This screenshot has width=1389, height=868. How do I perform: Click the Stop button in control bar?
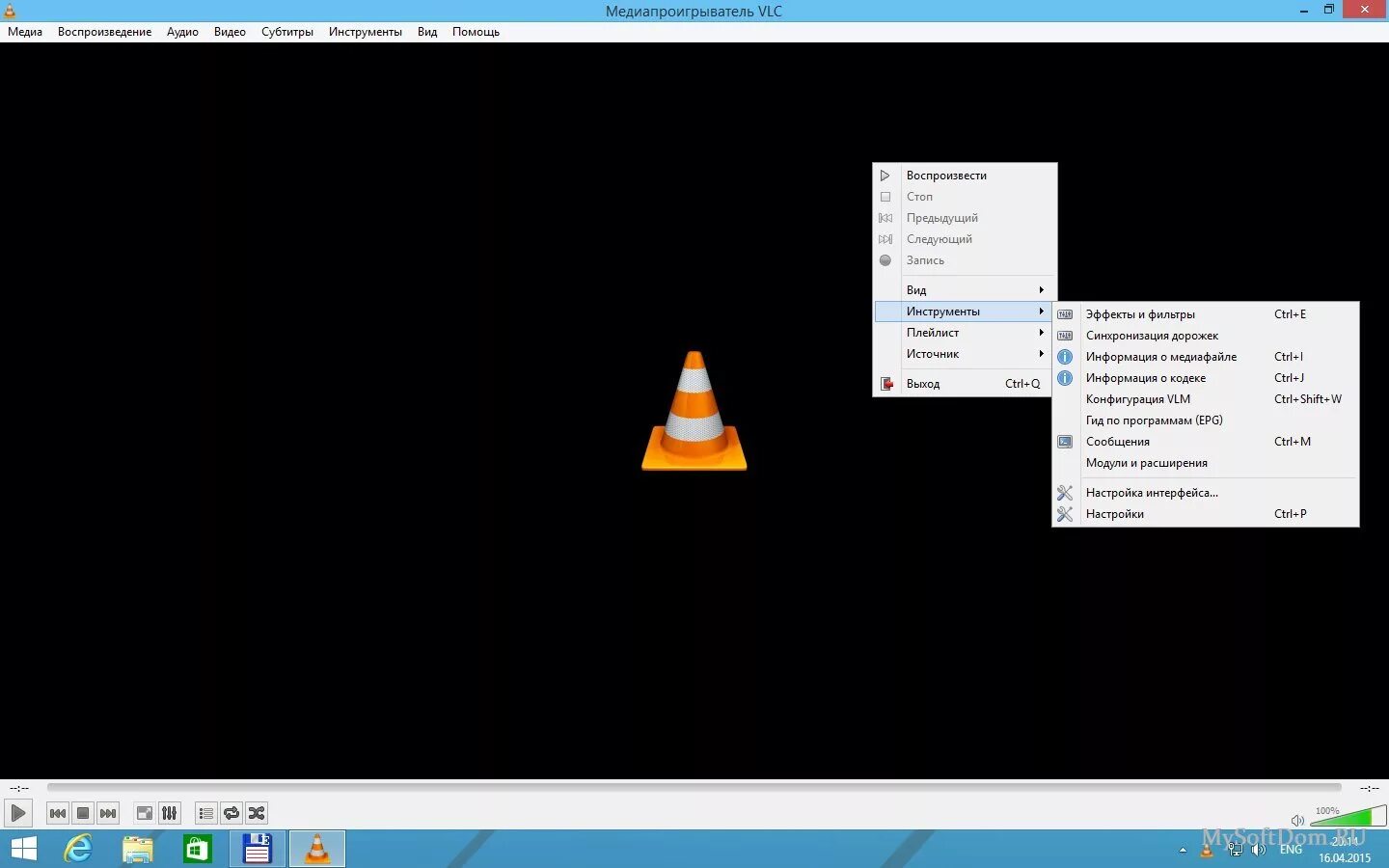83,813
